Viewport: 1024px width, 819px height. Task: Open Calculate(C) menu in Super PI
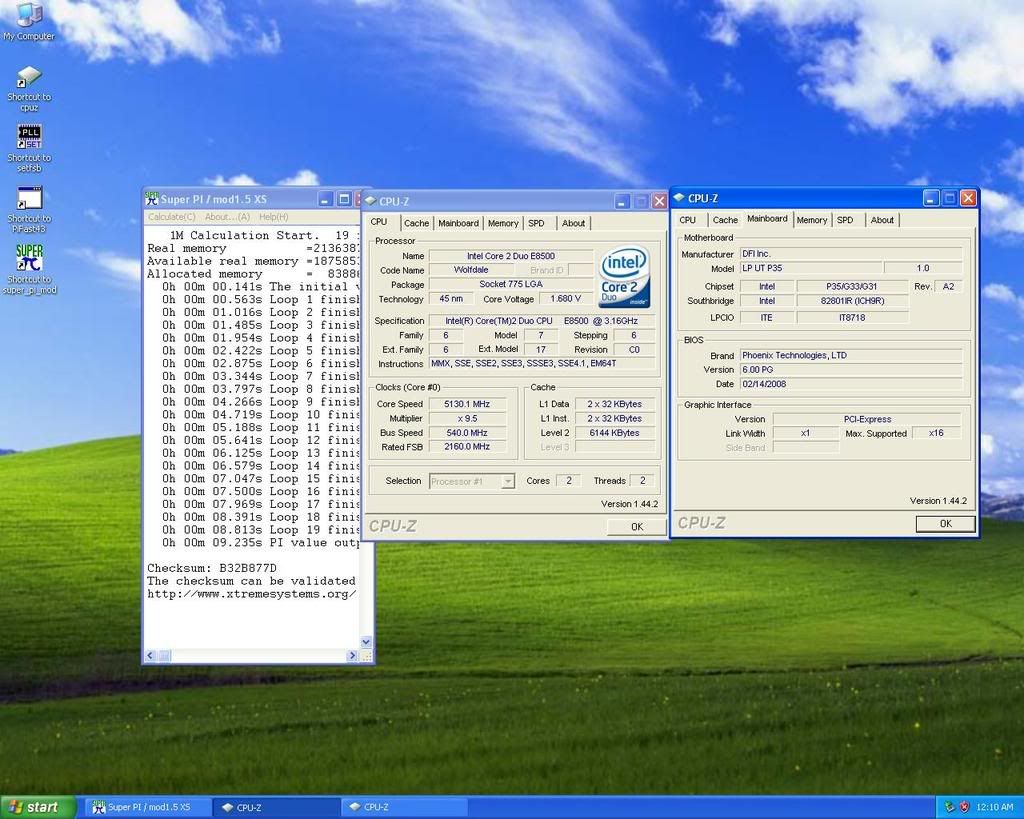point(171,217)
